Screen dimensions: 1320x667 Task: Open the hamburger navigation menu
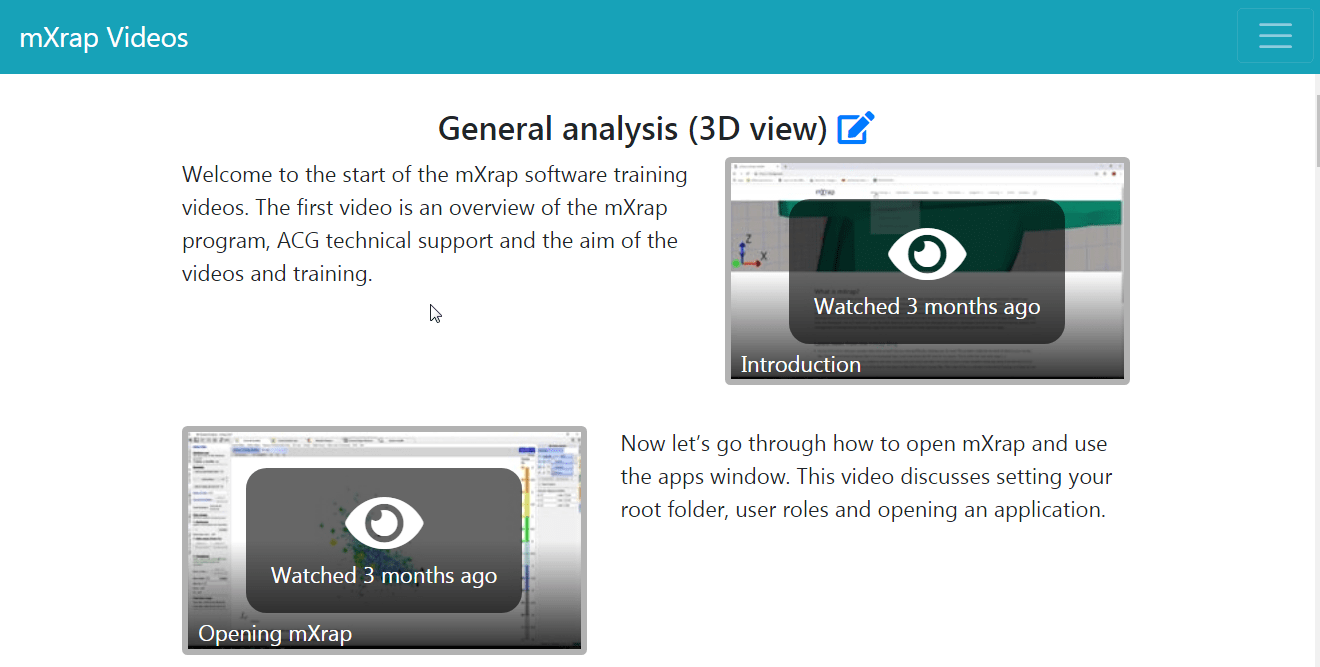(x=1275, y=36)
